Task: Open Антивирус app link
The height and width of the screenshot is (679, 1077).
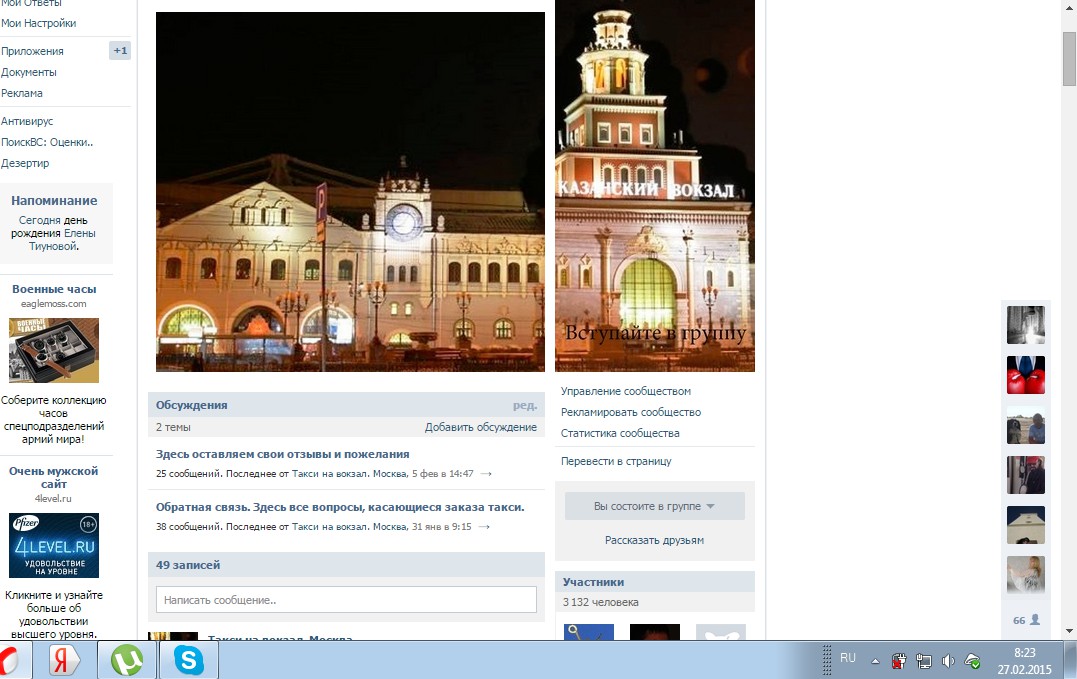Action: pos(27,122)
